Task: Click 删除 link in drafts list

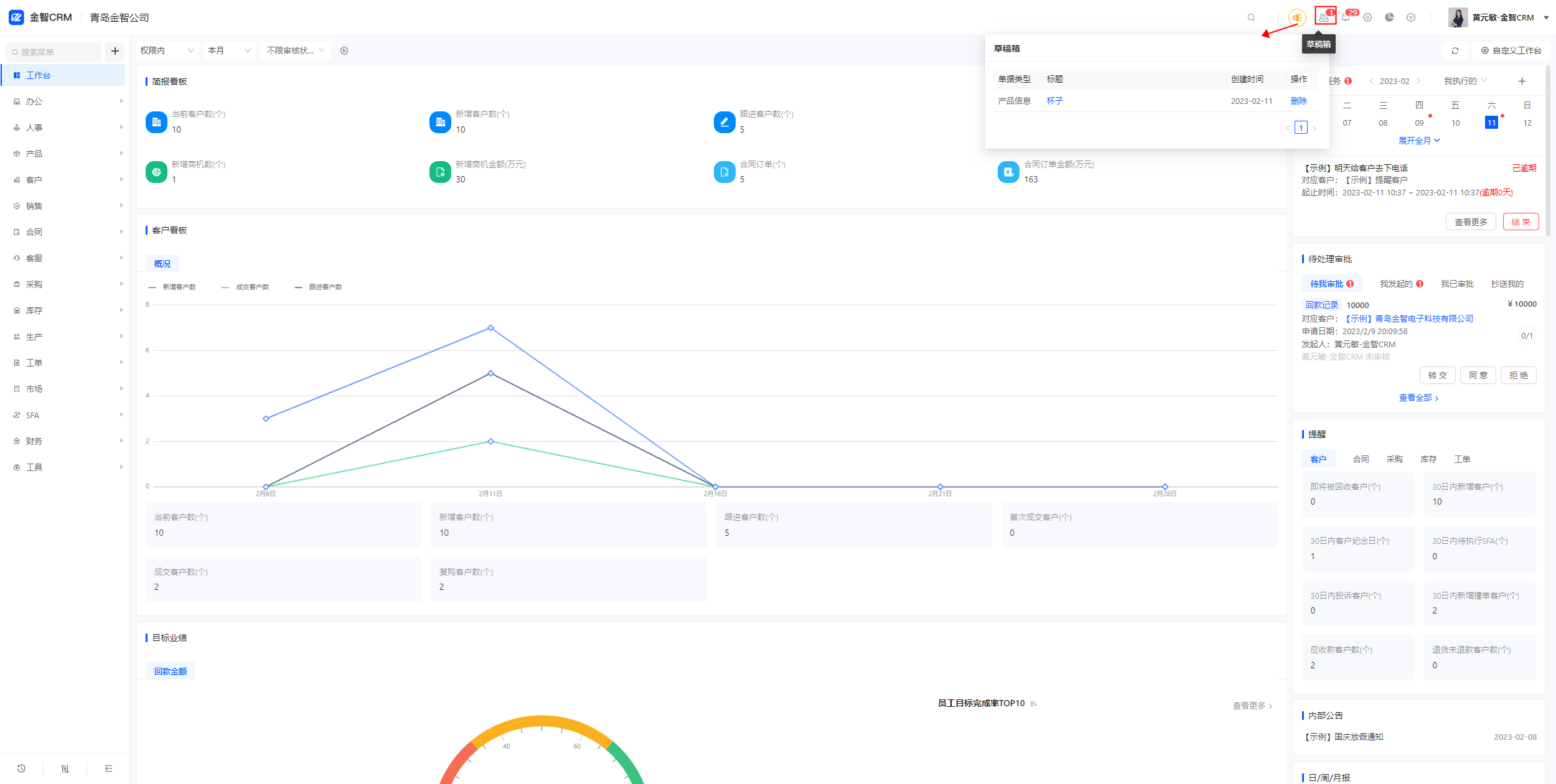Action: pyautogui.click(x=1298, y=101)
